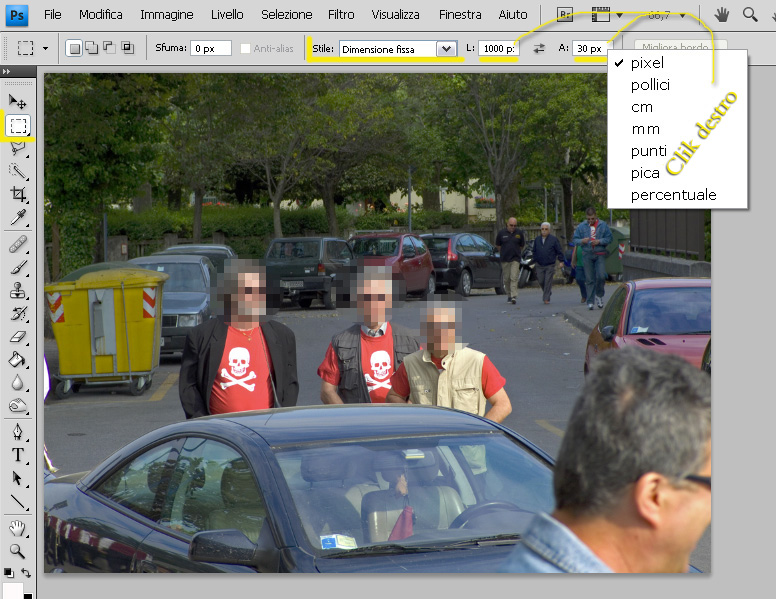Enable the Intersect with selection mode
776x599 pixels.
click(x=127, y=48)
